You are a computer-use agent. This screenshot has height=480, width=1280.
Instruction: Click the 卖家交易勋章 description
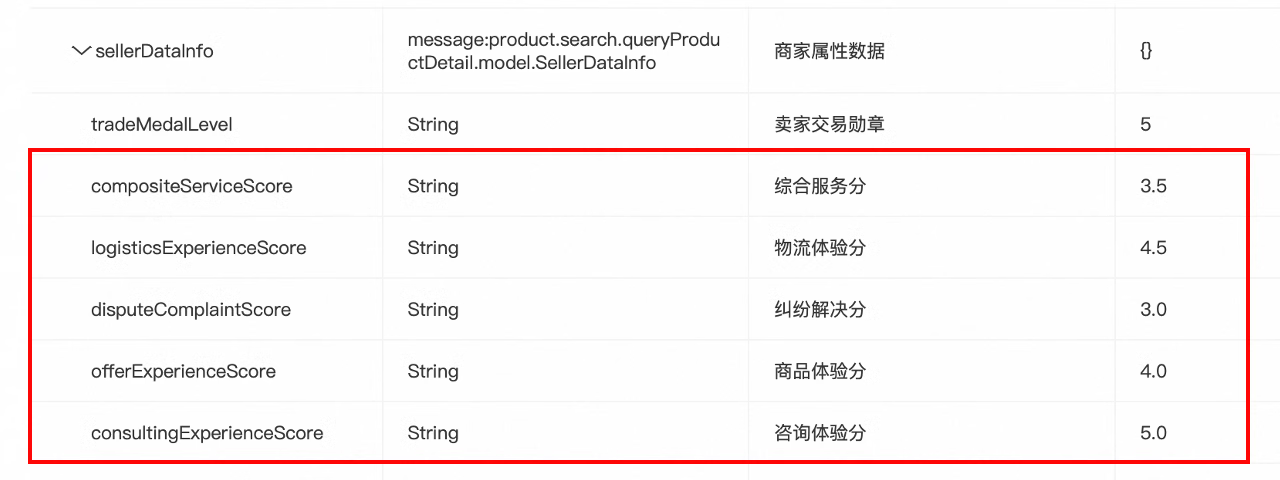coord(829,124)
